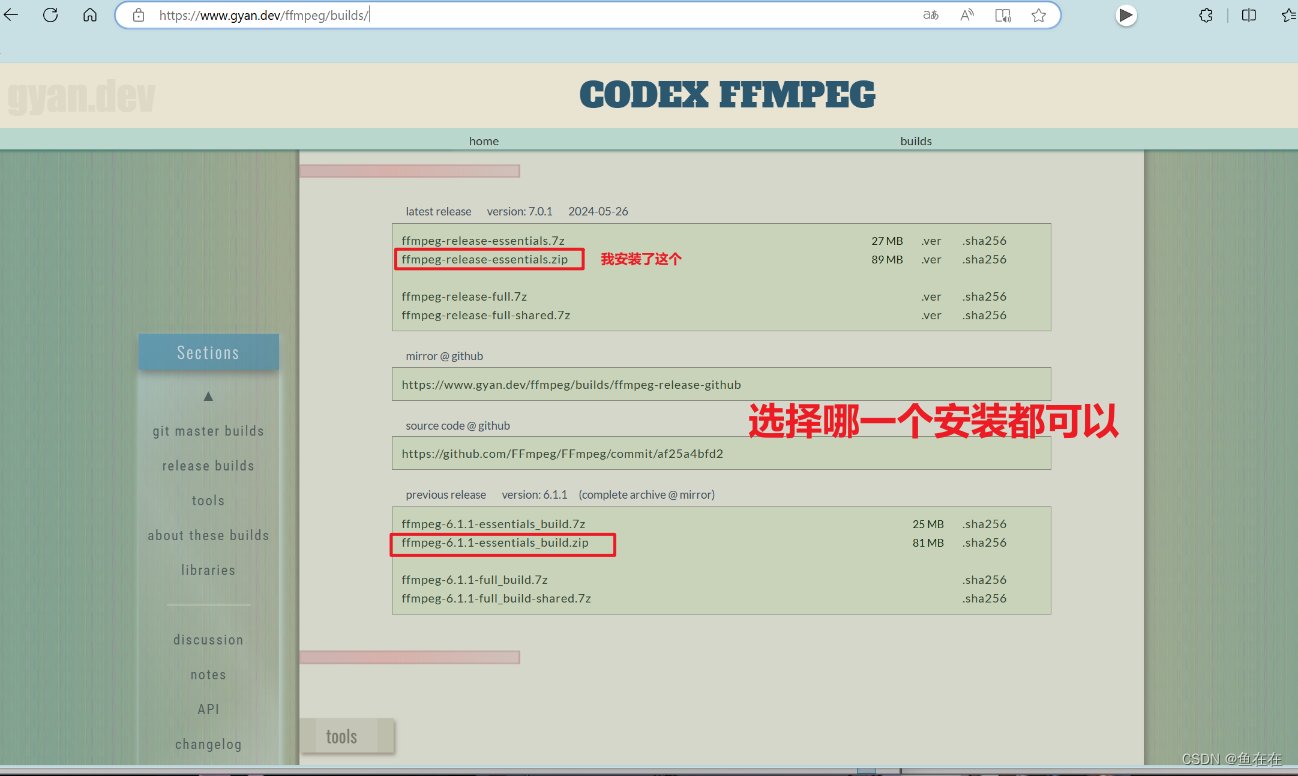Go back using browser back arrow
The image size is (1298, 776).
point(12,15)
